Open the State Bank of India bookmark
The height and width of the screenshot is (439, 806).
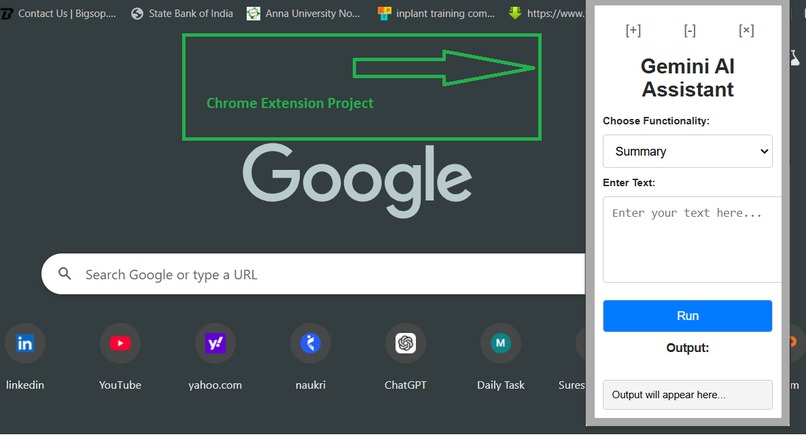[182, 13]
